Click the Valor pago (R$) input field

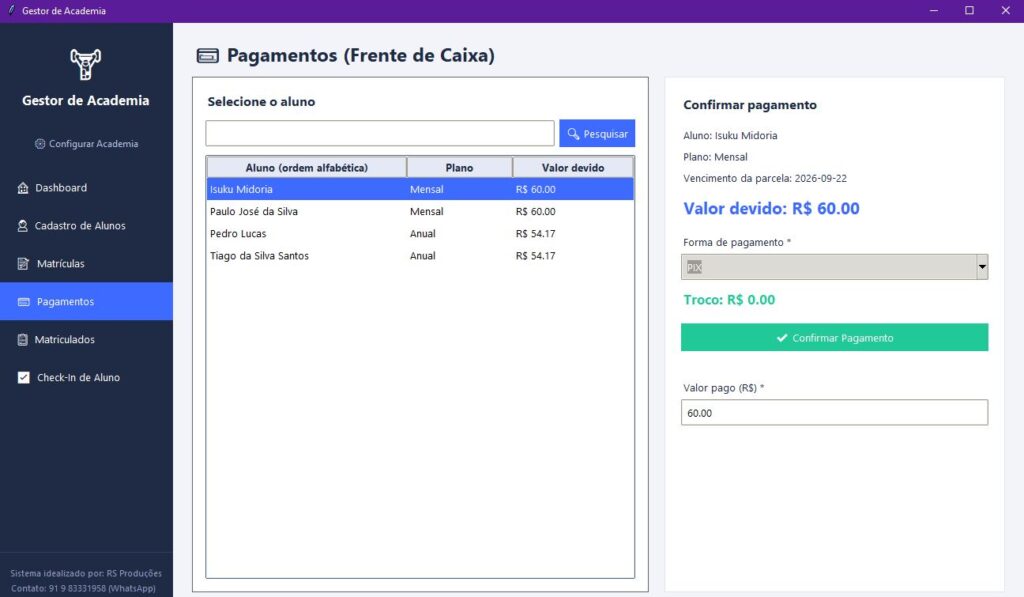click(x=834, y=413)
